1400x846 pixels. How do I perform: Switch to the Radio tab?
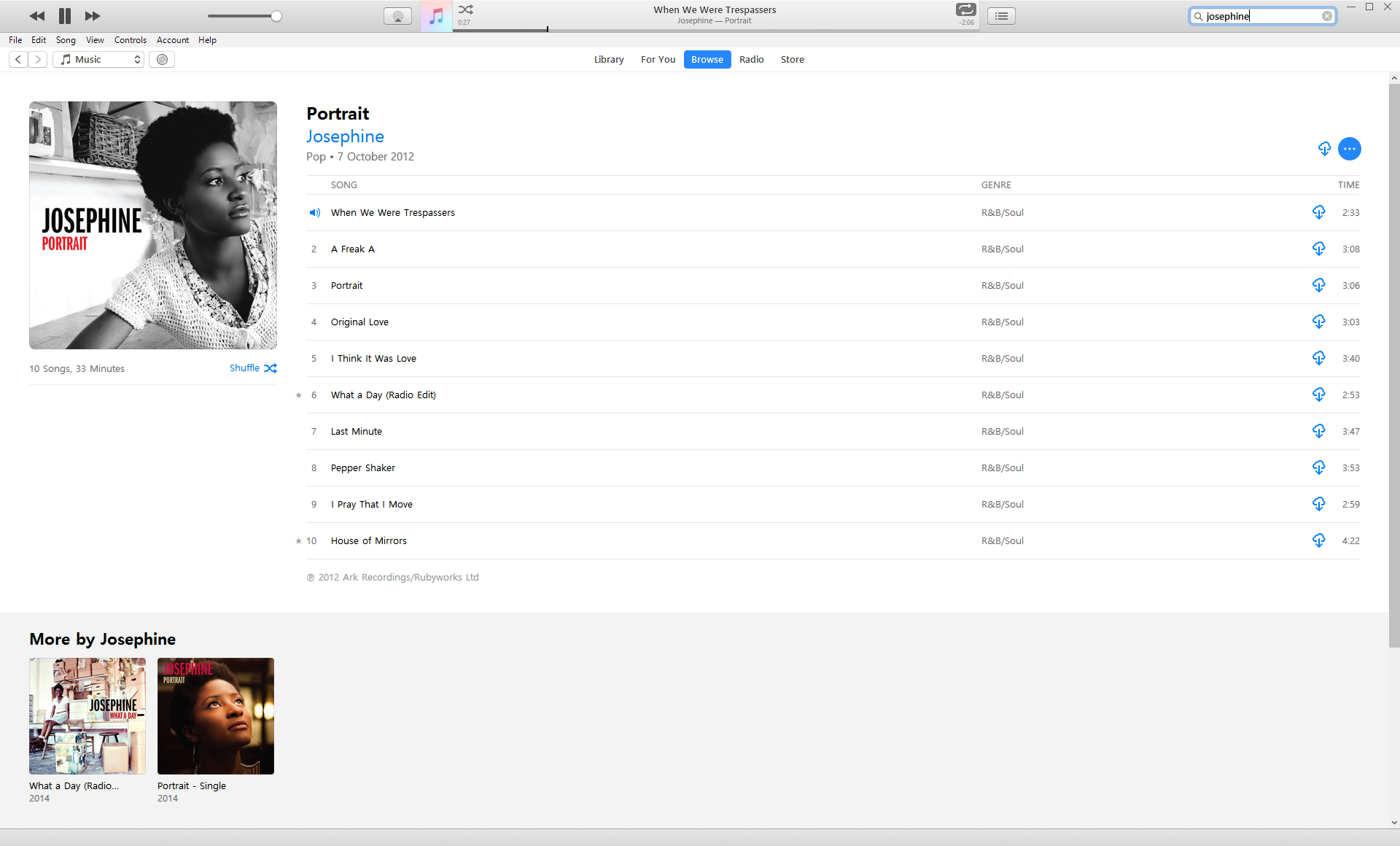tap(752, 60)
